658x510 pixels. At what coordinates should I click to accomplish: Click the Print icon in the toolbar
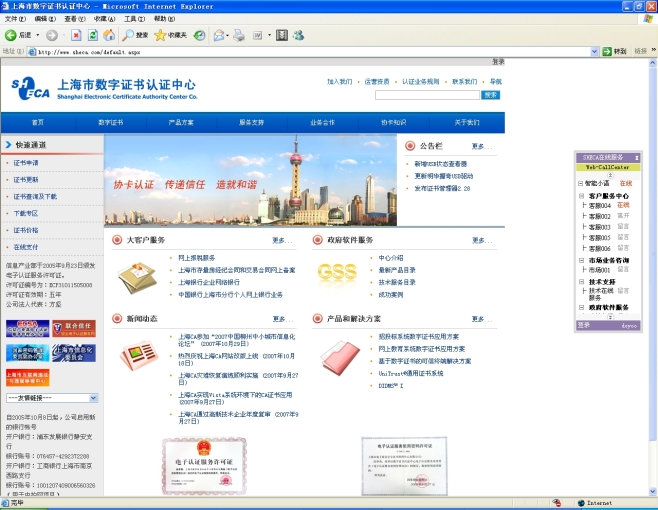coord(239,35)
